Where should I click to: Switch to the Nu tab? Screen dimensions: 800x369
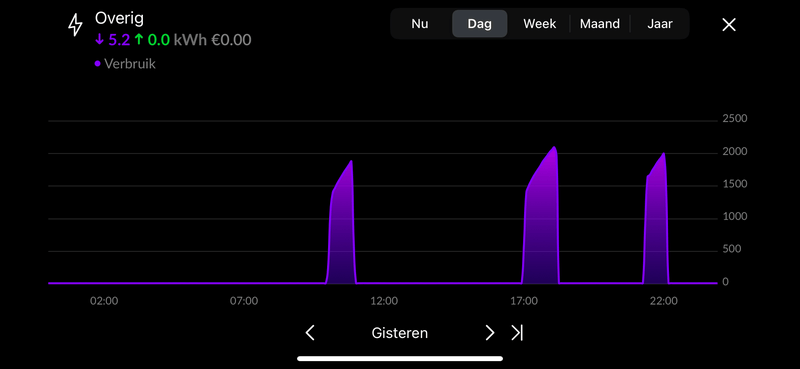click(420, 23)
